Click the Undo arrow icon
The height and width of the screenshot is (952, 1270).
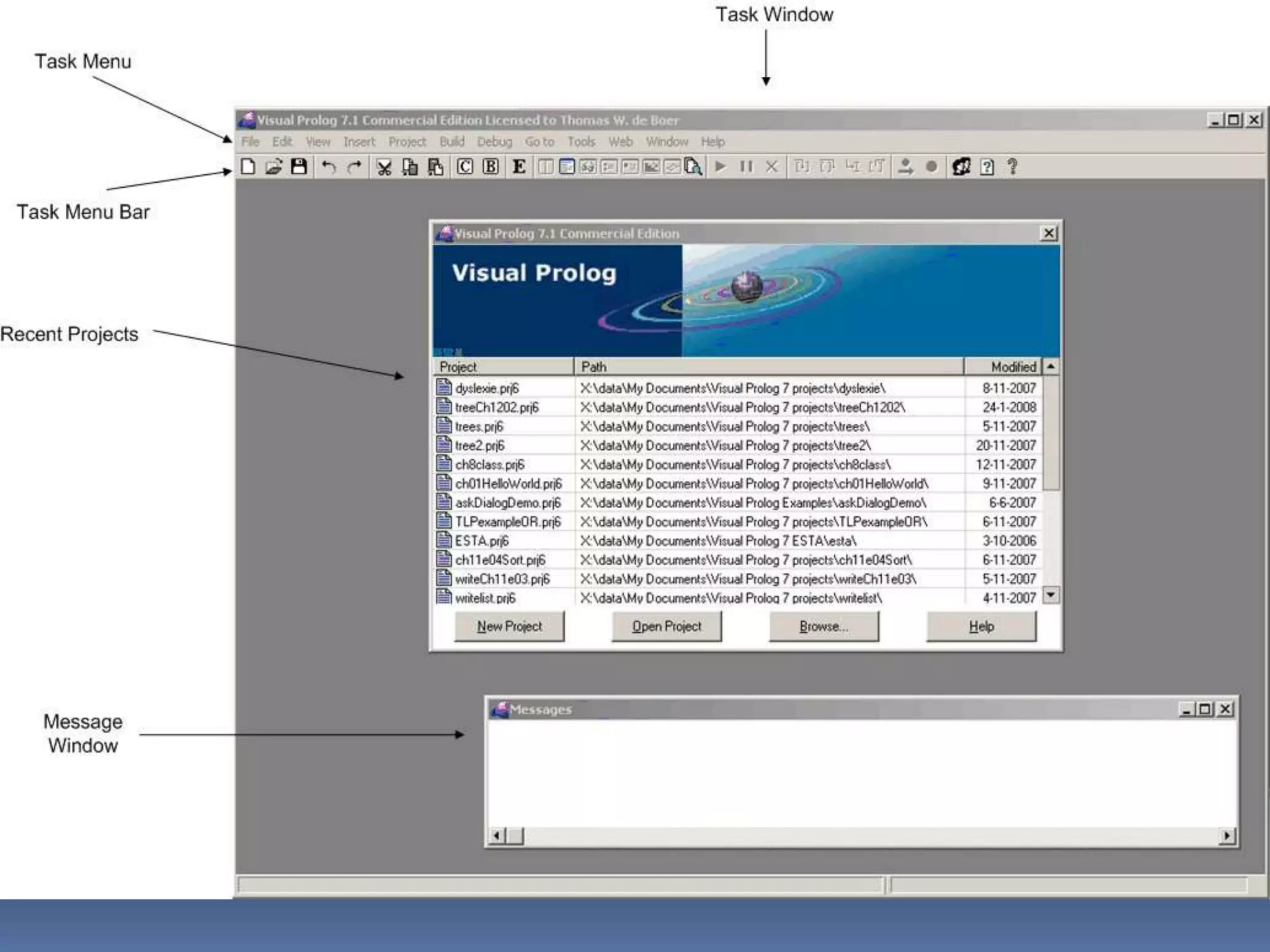pos(329,167)
